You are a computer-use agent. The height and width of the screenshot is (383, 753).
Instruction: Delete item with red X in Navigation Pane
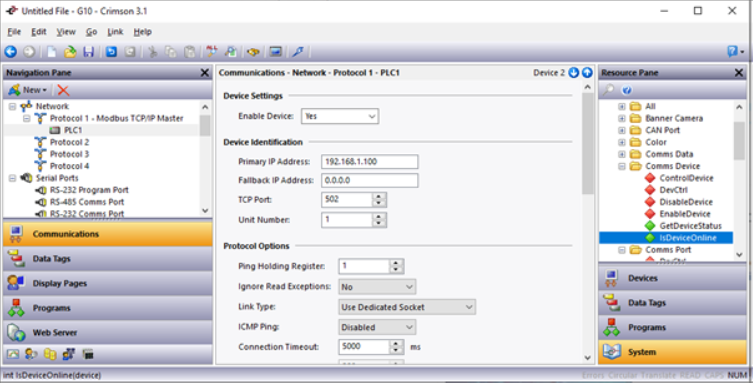[63, 90]
